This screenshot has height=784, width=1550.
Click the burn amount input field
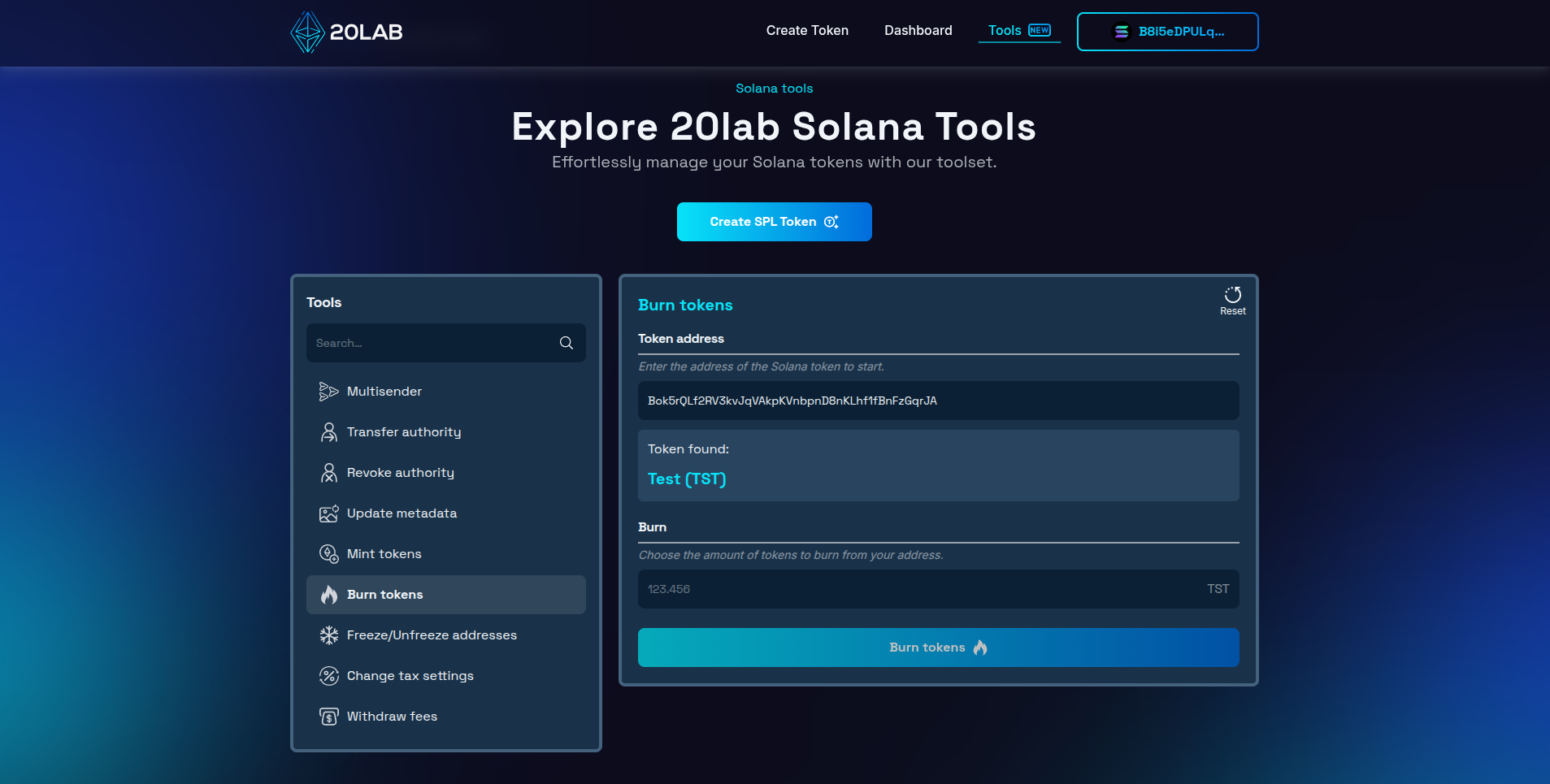click(939, 589)
